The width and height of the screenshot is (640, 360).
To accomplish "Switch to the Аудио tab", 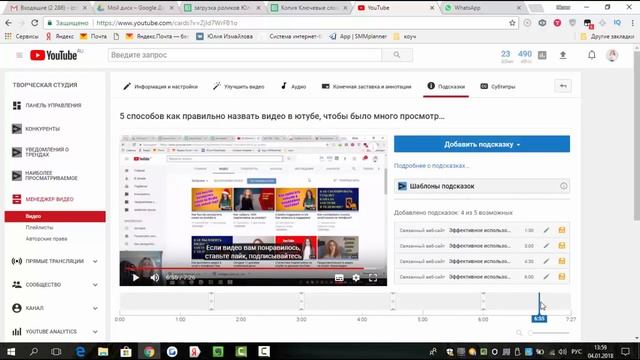I will (x=293, y=87).
